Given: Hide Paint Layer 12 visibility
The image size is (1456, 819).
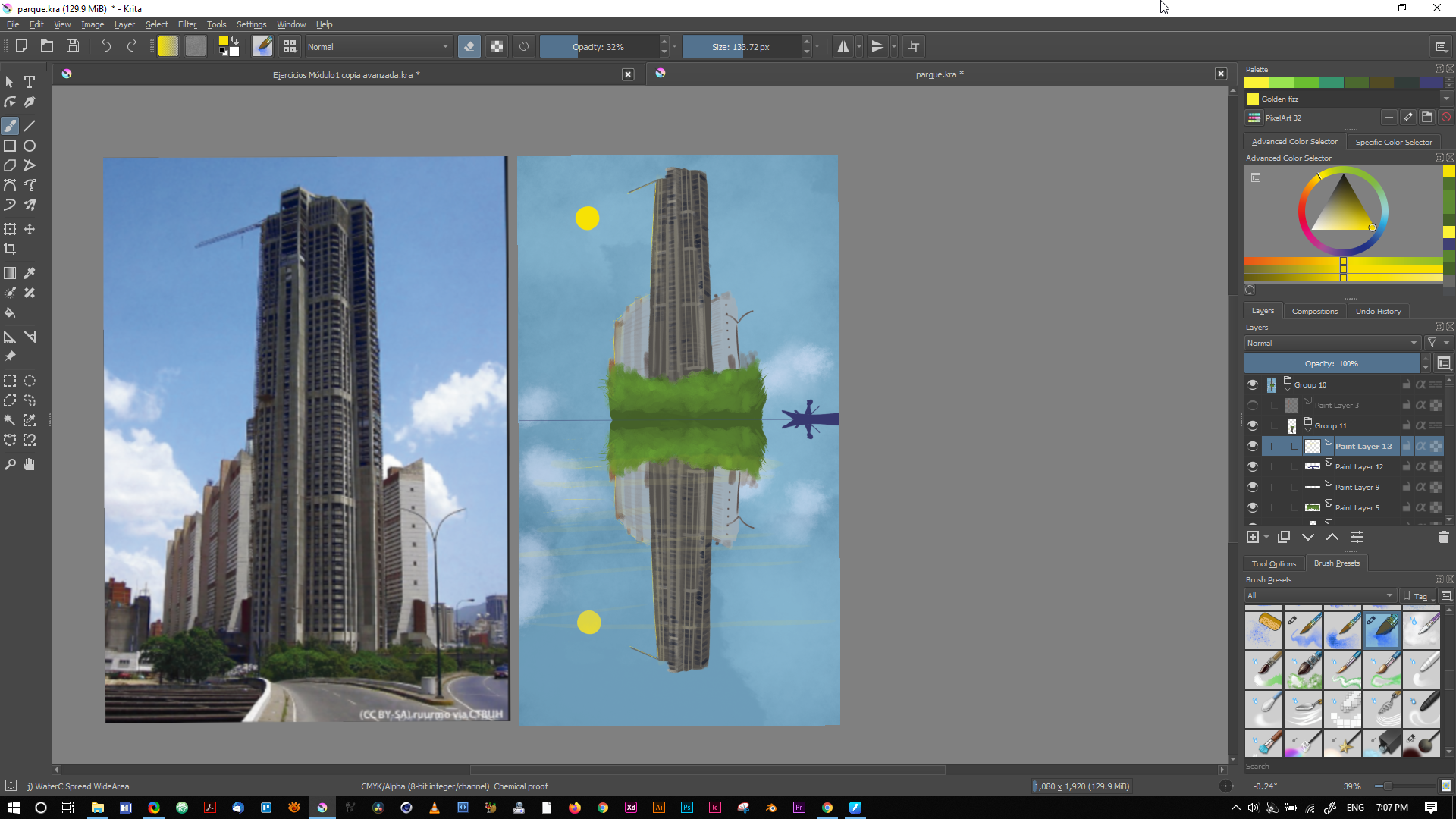Looking at the screenshot, I should click(x=1253, y=466).
